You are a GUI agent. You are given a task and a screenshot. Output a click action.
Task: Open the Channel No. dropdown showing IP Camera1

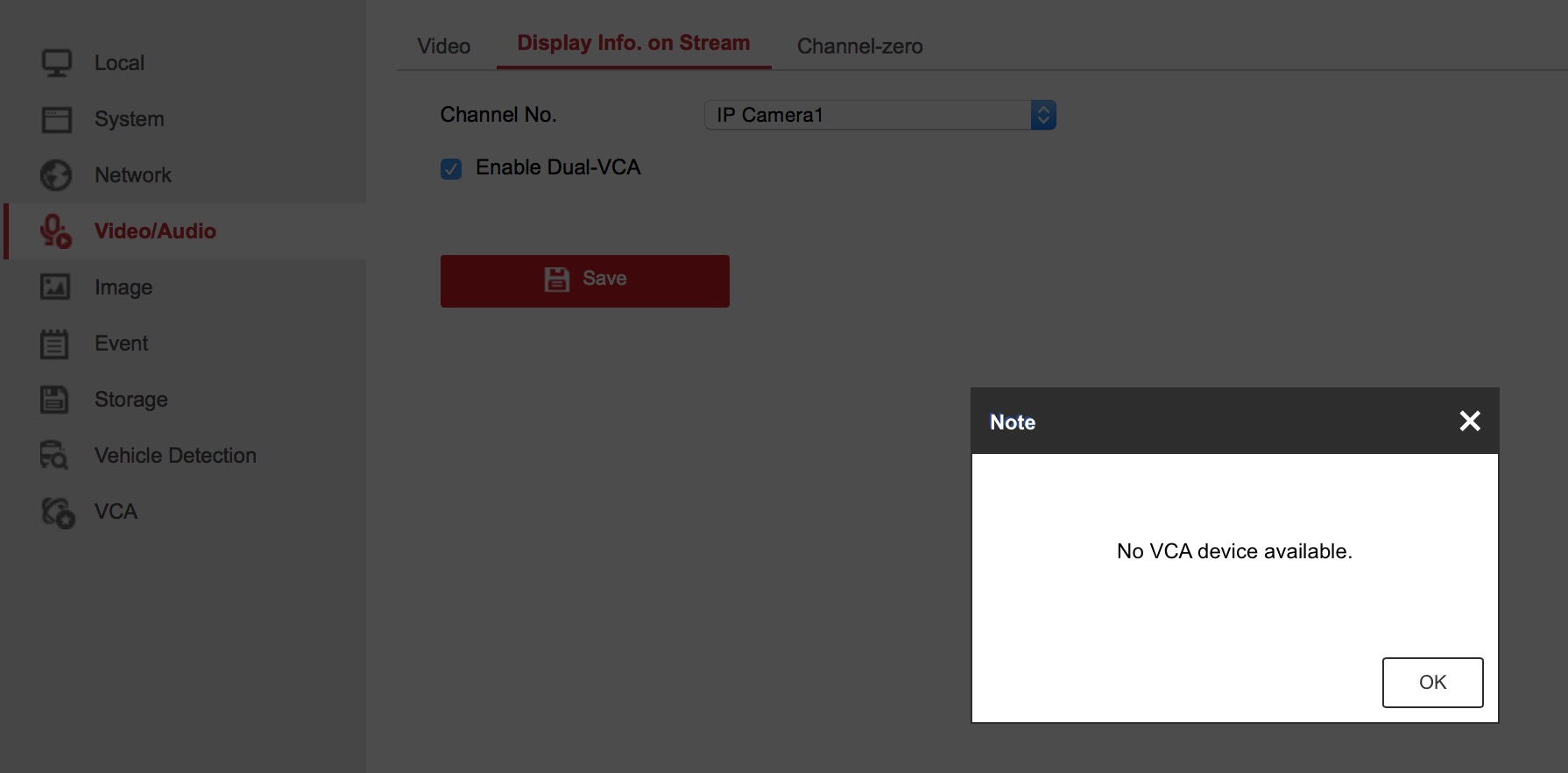pos(867,115)
